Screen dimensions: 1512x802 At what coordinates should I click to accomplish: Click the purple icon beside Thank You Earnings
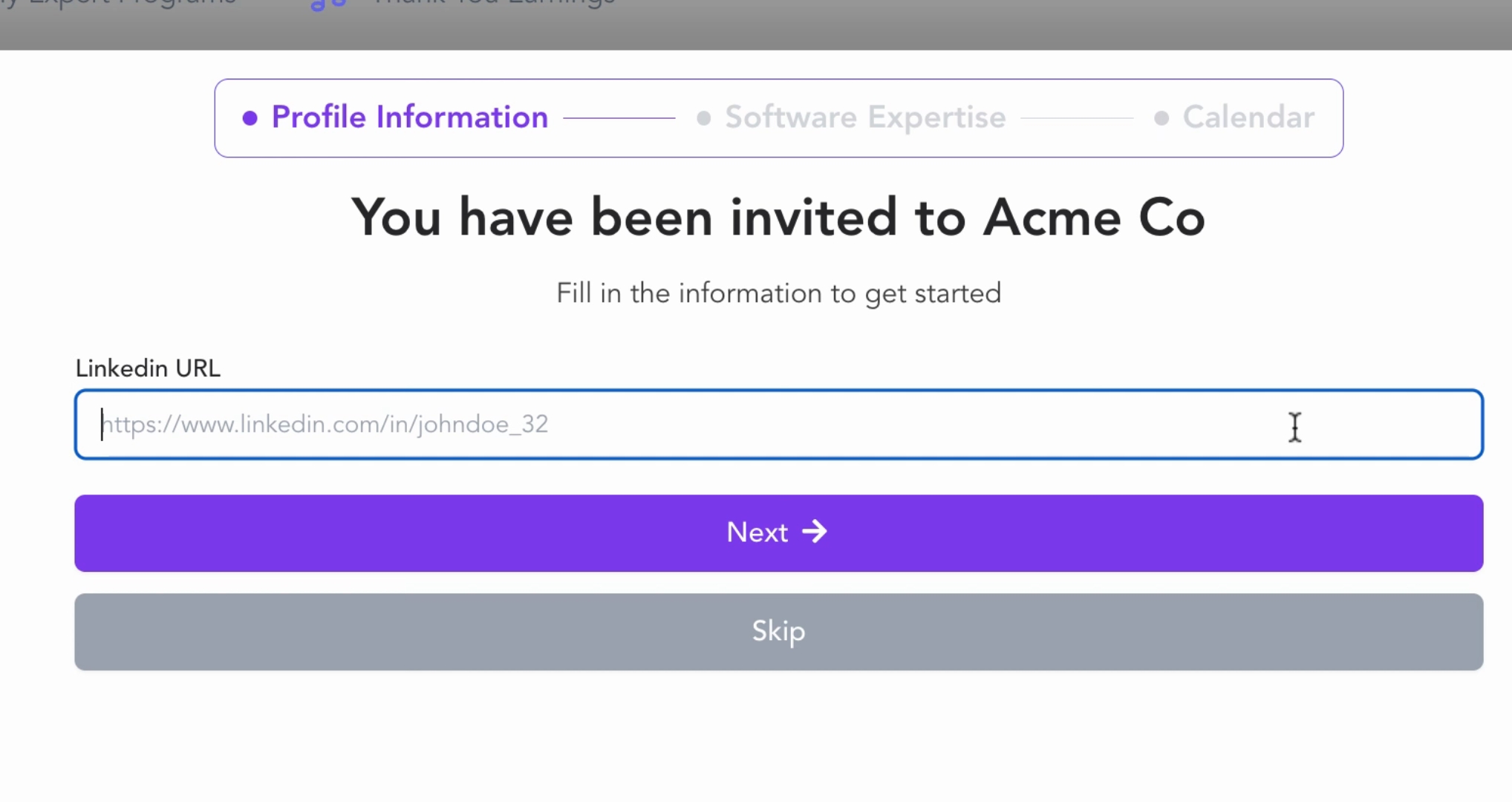click(x=328, y=4)
